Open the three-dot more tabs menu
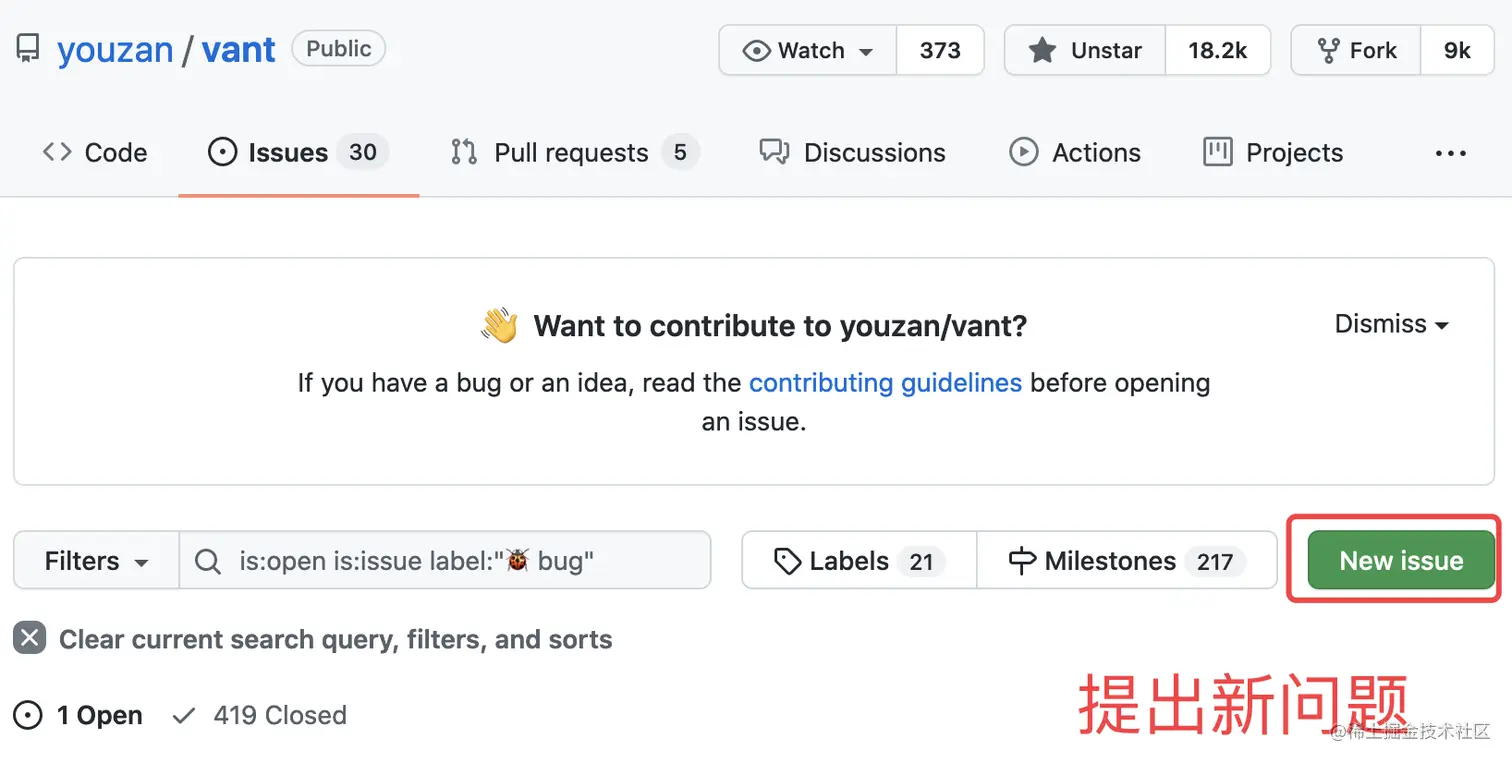Screen dimensions: 1512x763 [1450, 153]
